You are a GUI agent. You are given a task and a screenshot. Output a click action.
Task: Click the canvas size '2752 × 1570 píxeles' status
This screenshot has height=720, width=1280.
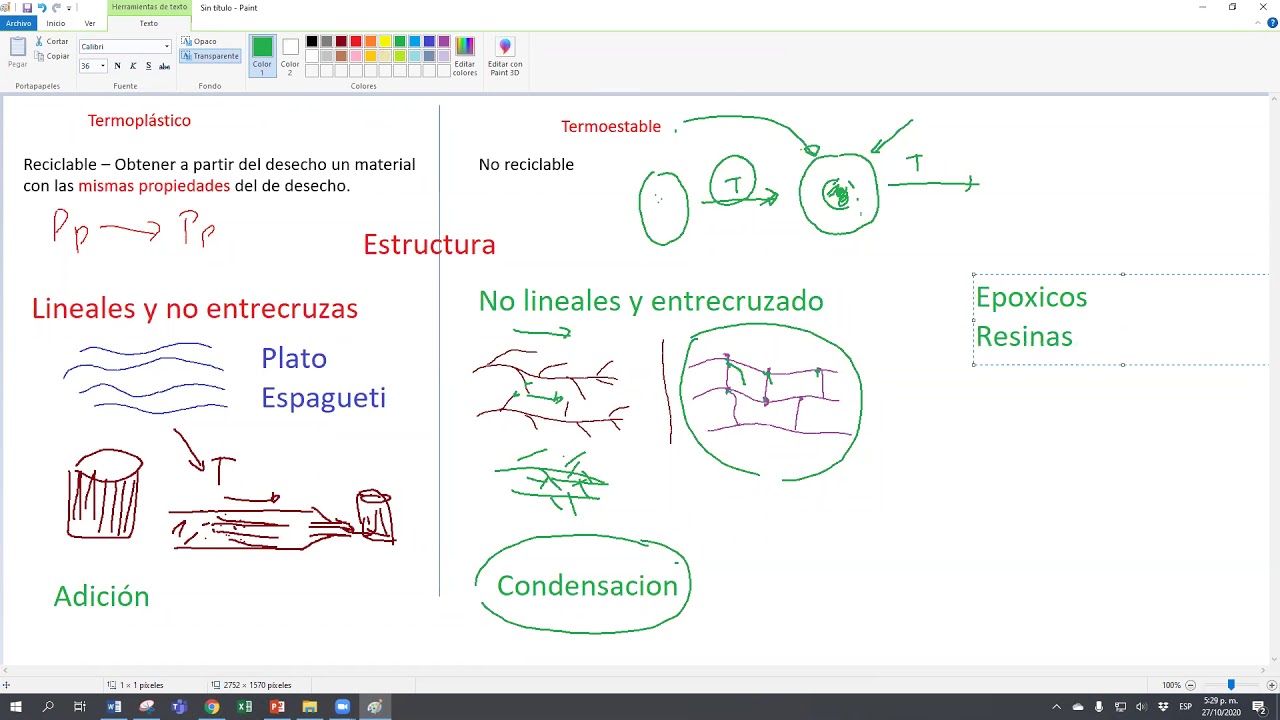point(251,685)
